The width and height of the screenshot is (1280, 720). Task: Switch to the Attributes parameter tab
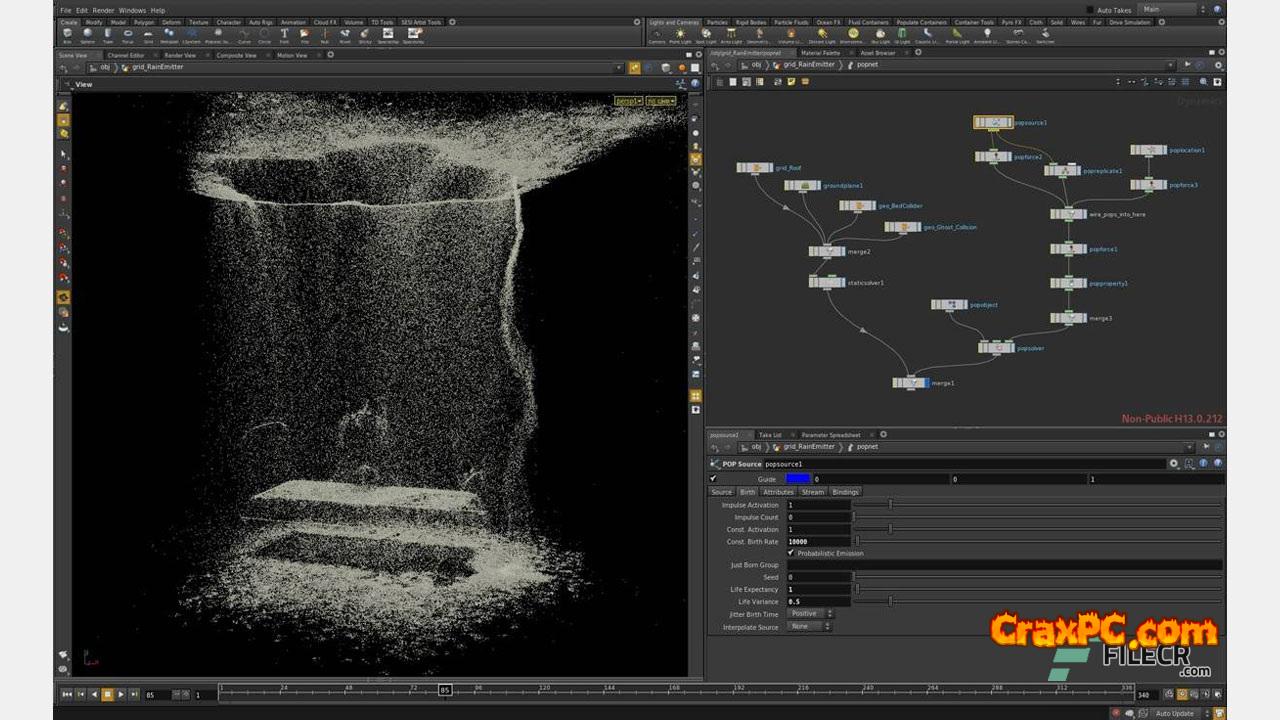pos(778,492)
